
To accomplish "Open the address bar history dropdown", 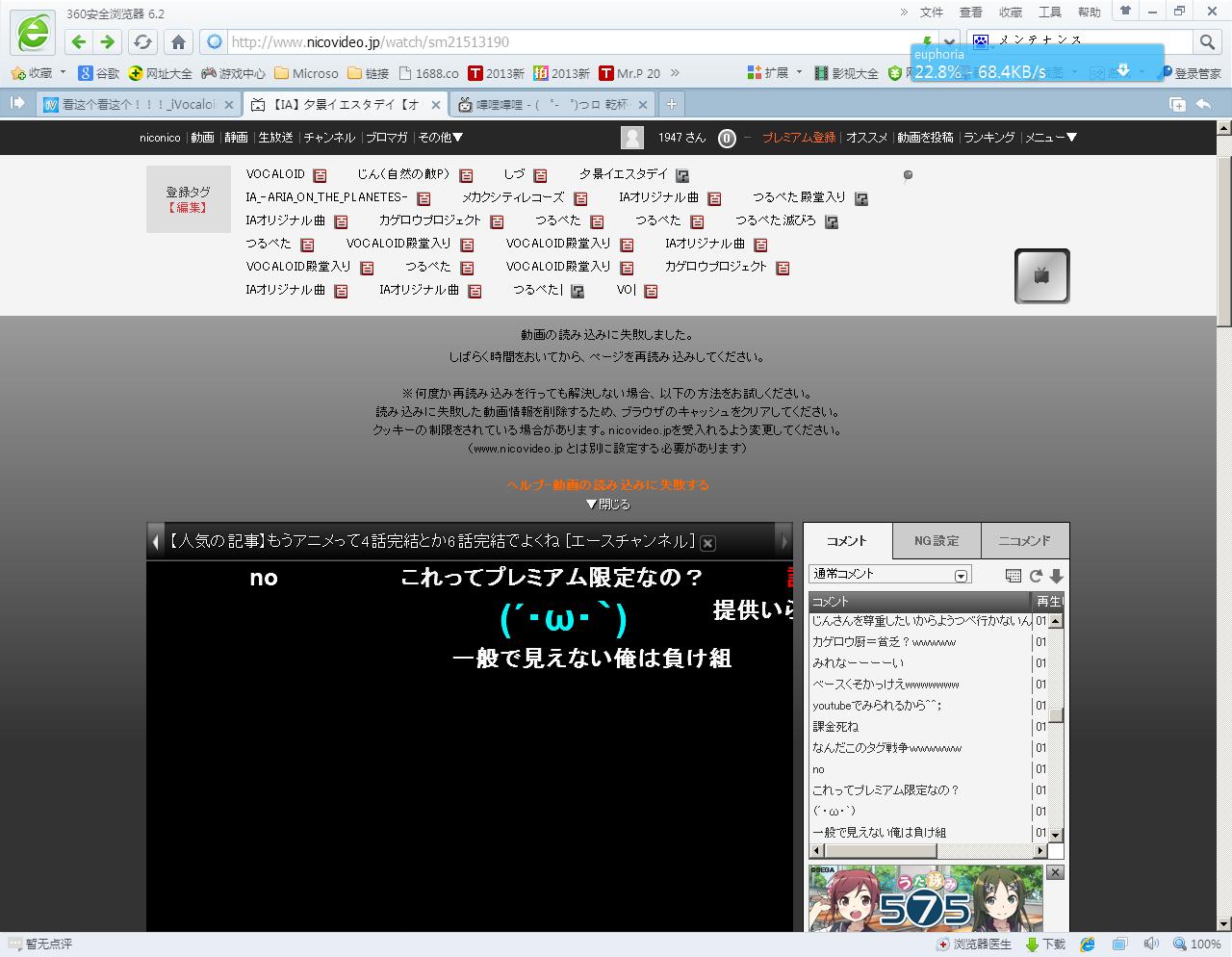I will (950, 41).
